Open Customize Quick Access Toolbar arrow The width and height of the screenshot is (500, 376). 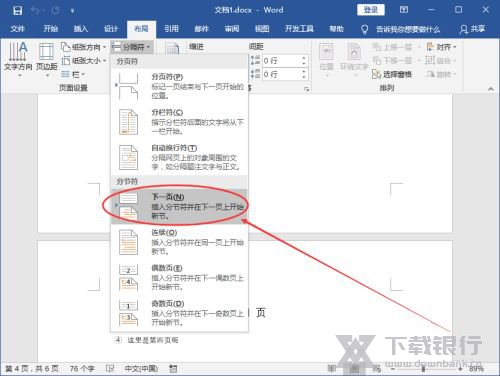pos(72,11)
